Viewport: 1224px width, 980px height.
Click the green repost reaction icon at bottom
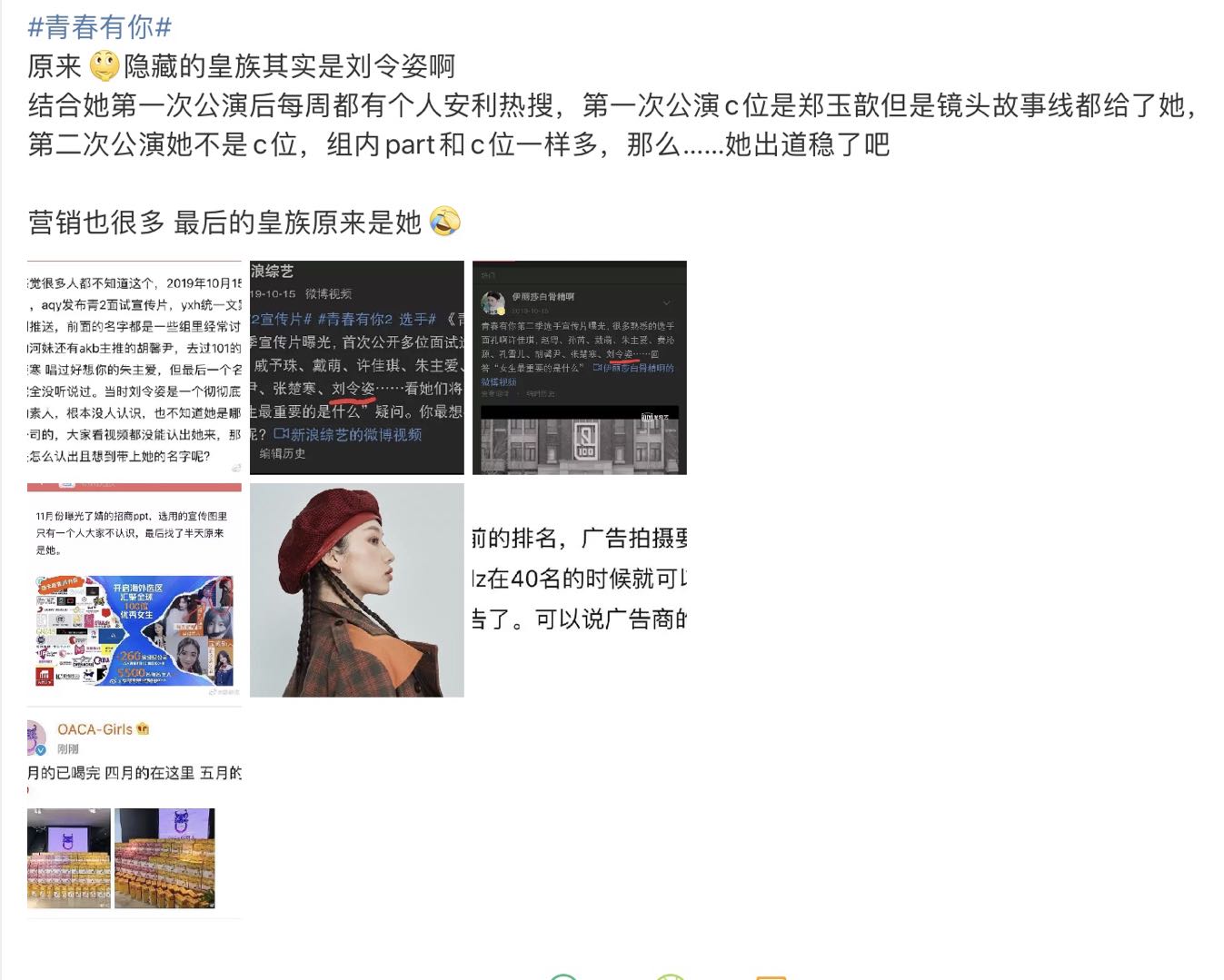click(x=563, y=977)
